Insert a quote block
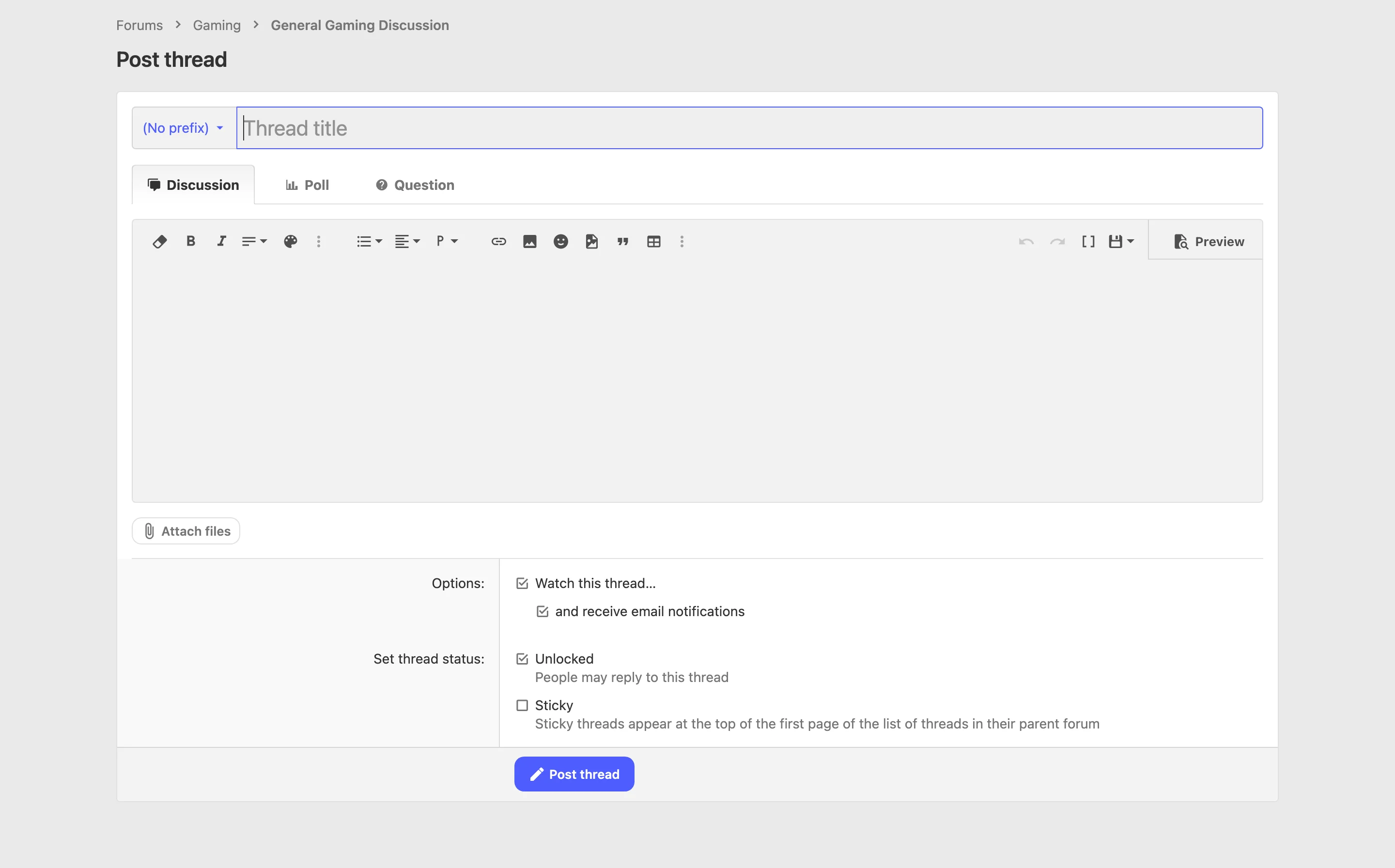Image resolution: width=1395 pixels, height=868 pixels. click(622, 242)
